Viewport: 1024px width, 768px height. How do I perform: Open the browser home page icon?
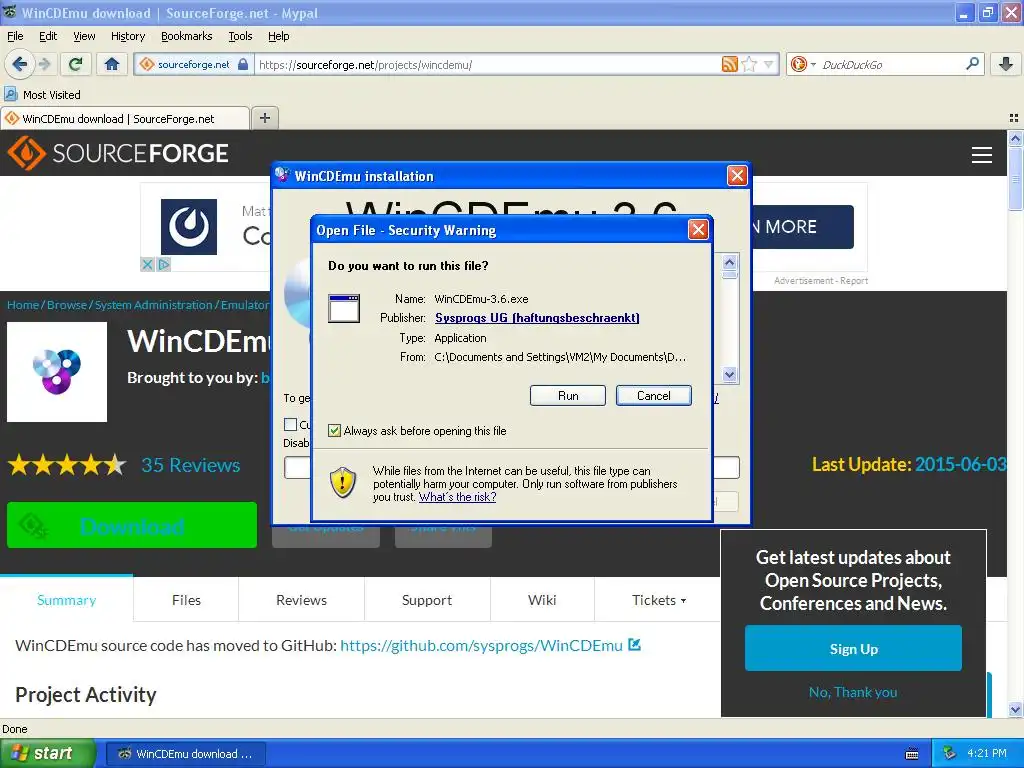pos(112,64)
